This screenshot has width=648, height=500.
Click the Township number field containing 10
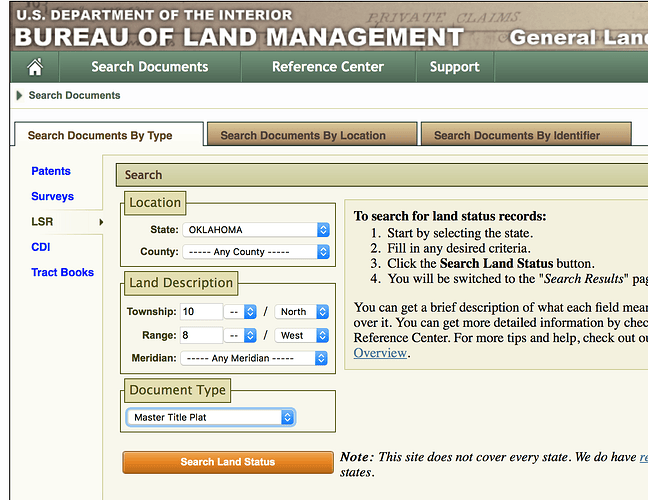click(201, 312)
